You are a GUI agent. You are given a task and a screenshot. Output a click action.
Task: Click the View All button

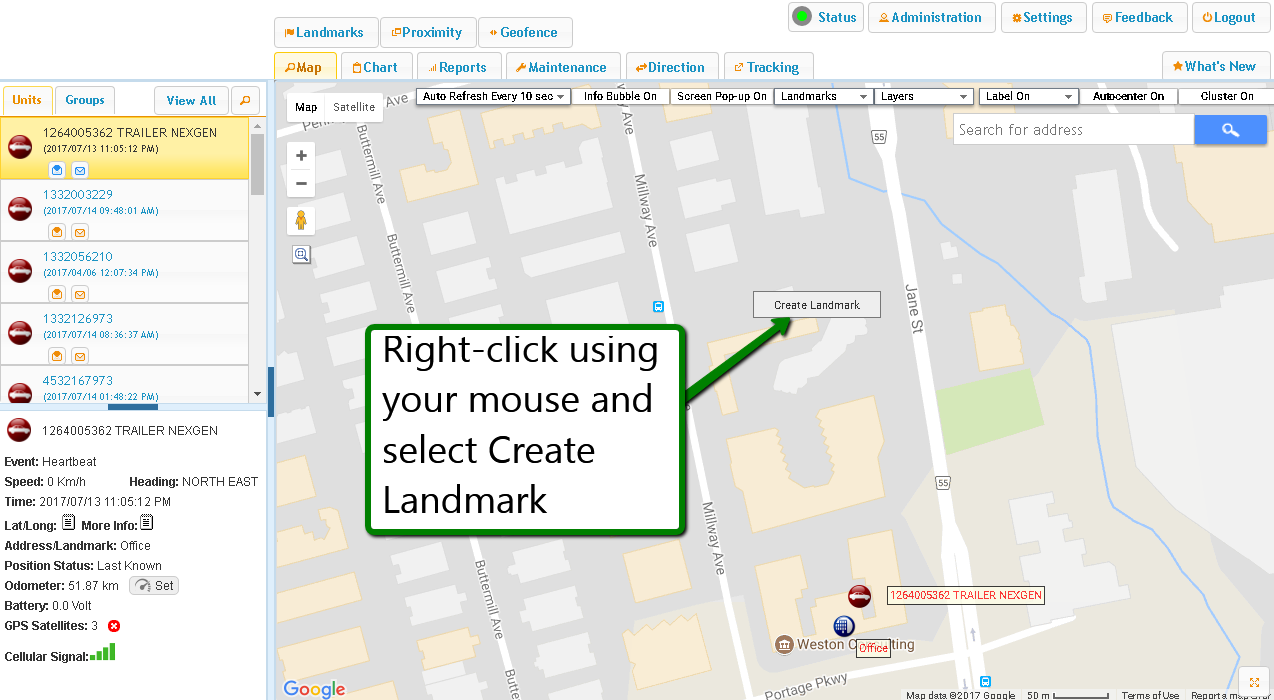[191, 101]
